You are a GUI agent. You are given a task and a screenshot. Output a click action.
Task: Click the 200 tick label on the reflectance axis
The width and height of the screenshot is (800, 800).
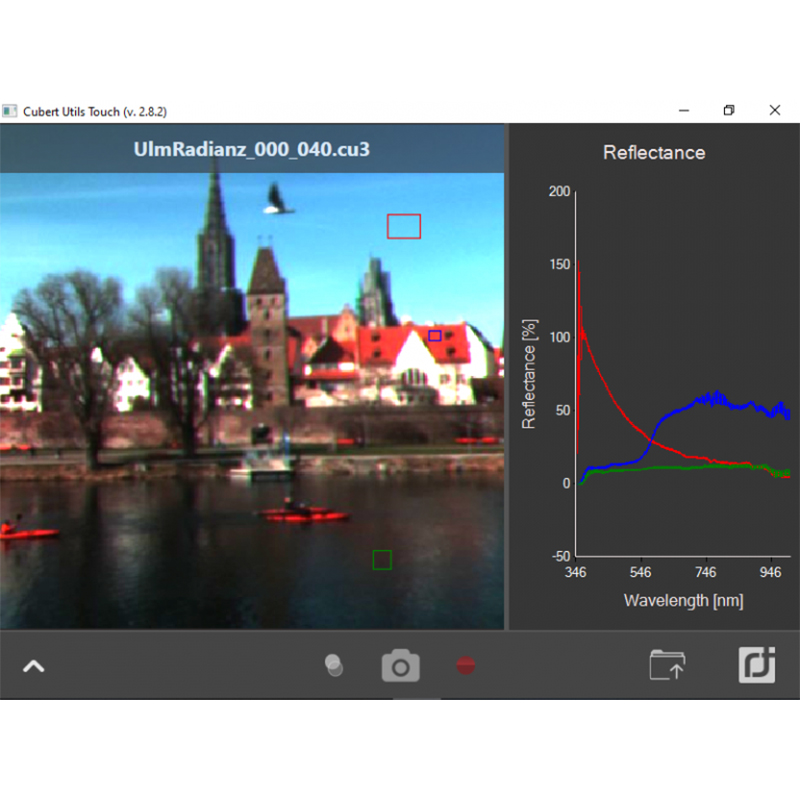pos(559,191)
